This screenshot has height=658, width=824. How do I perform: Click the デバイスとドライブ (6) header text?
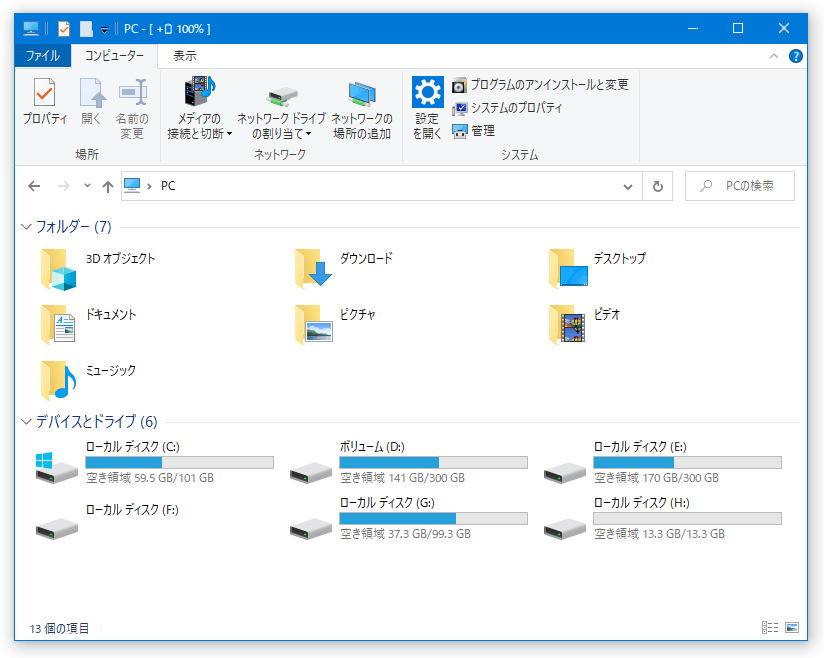coord(96,422)
